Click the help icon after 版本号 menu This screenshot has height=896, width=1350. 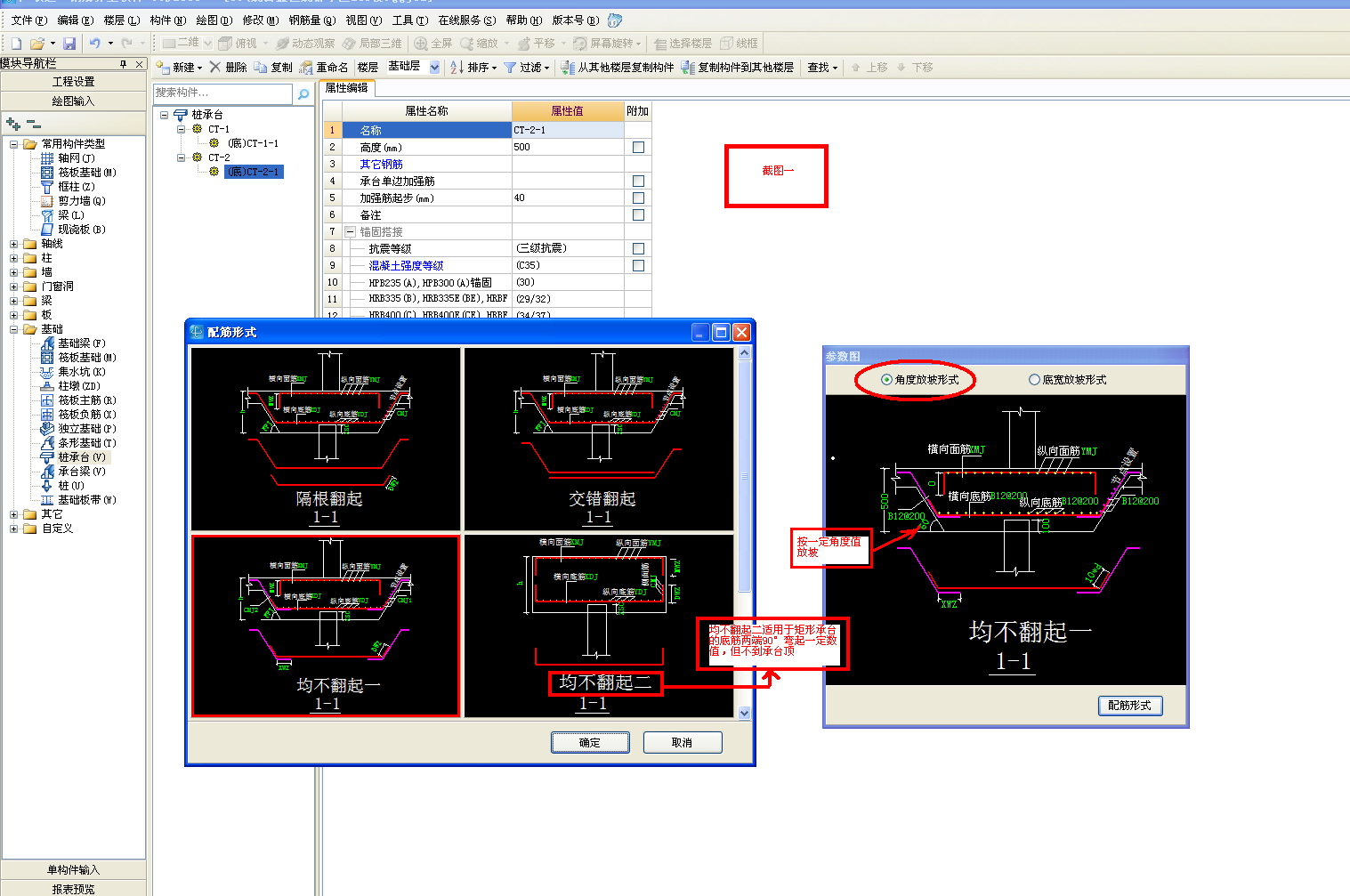tap(615, 20)
